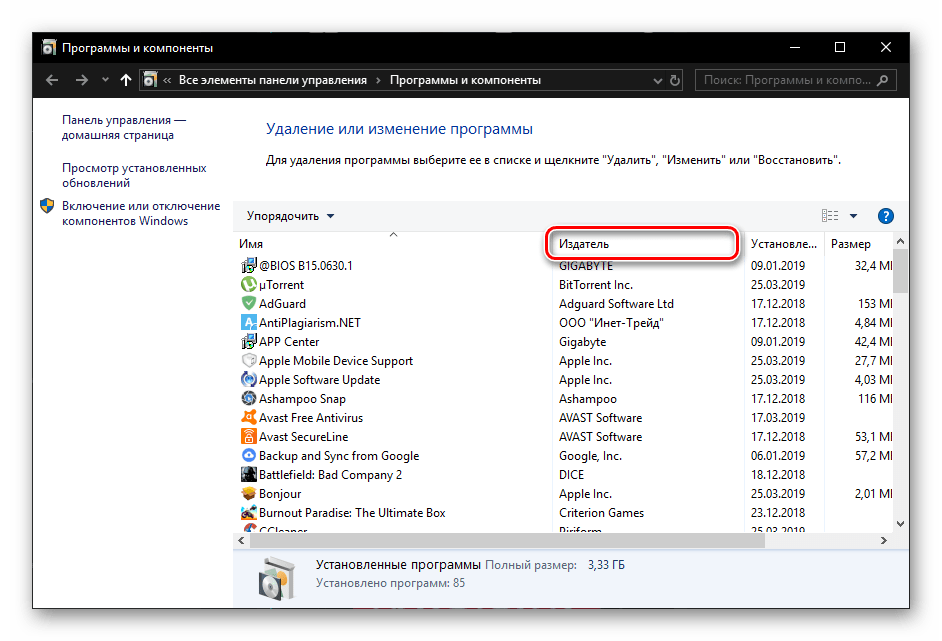The height and width of the screenshot is (641, 942).
Task: Click the µTorrent program icon
Action: click(x=250, y=285)
